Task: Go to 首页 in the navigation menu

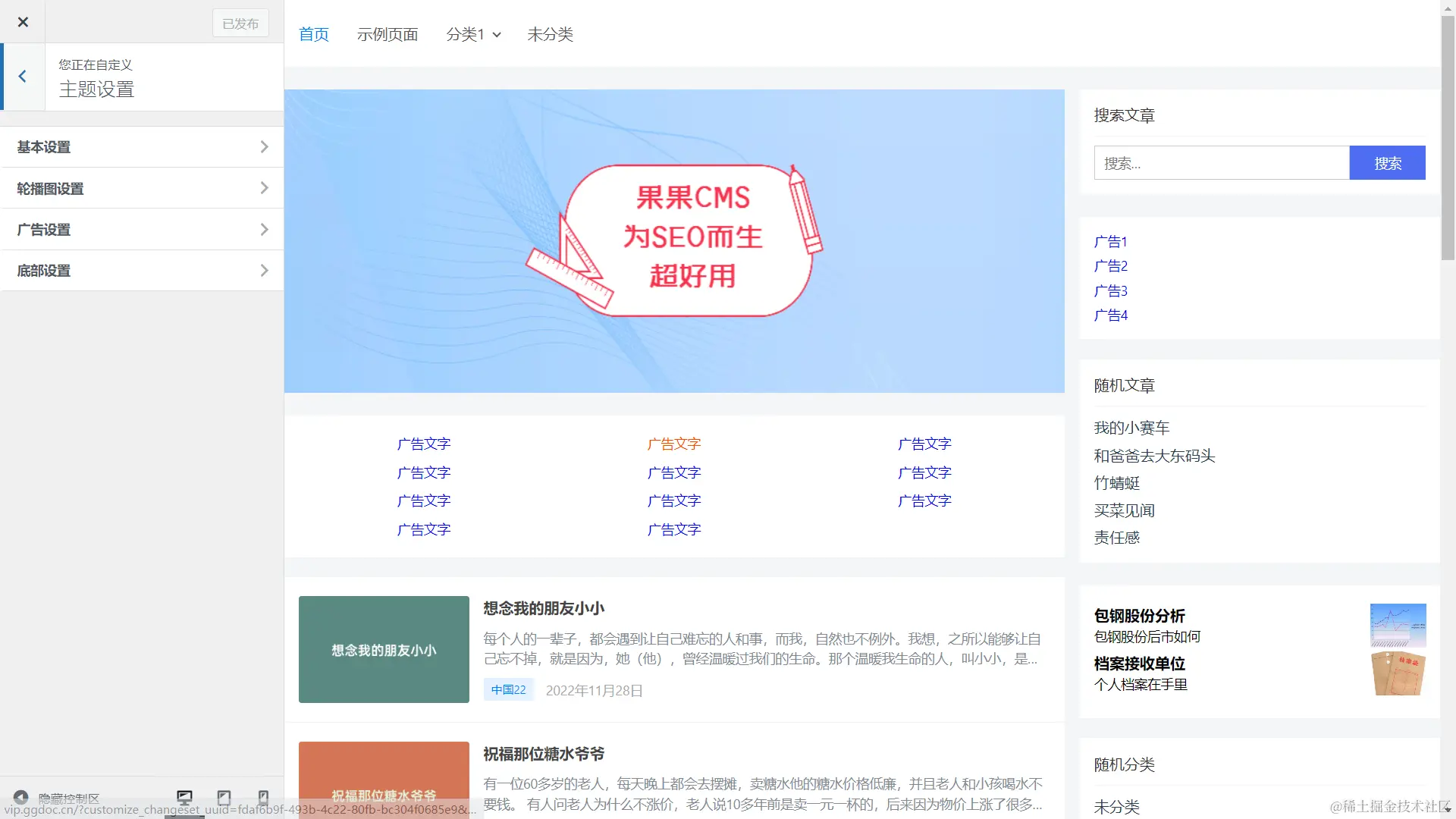Action: [314, 34]
